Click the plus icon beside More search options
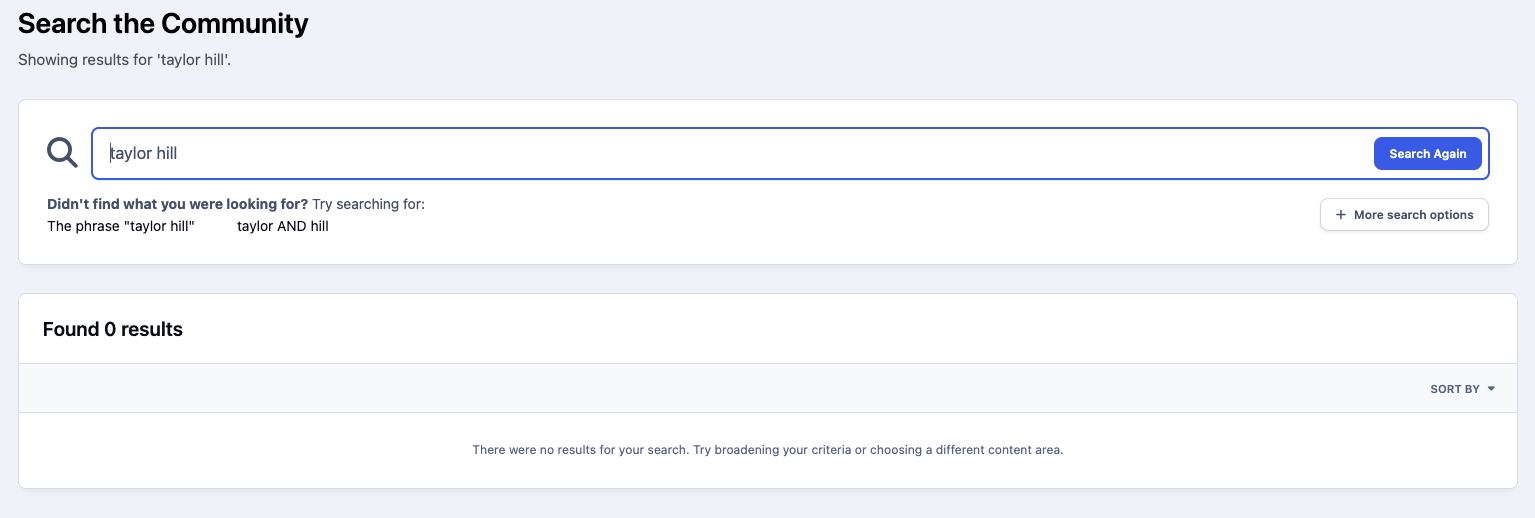The height and width of the screenshot is (518, 1535). point(1341,215)
